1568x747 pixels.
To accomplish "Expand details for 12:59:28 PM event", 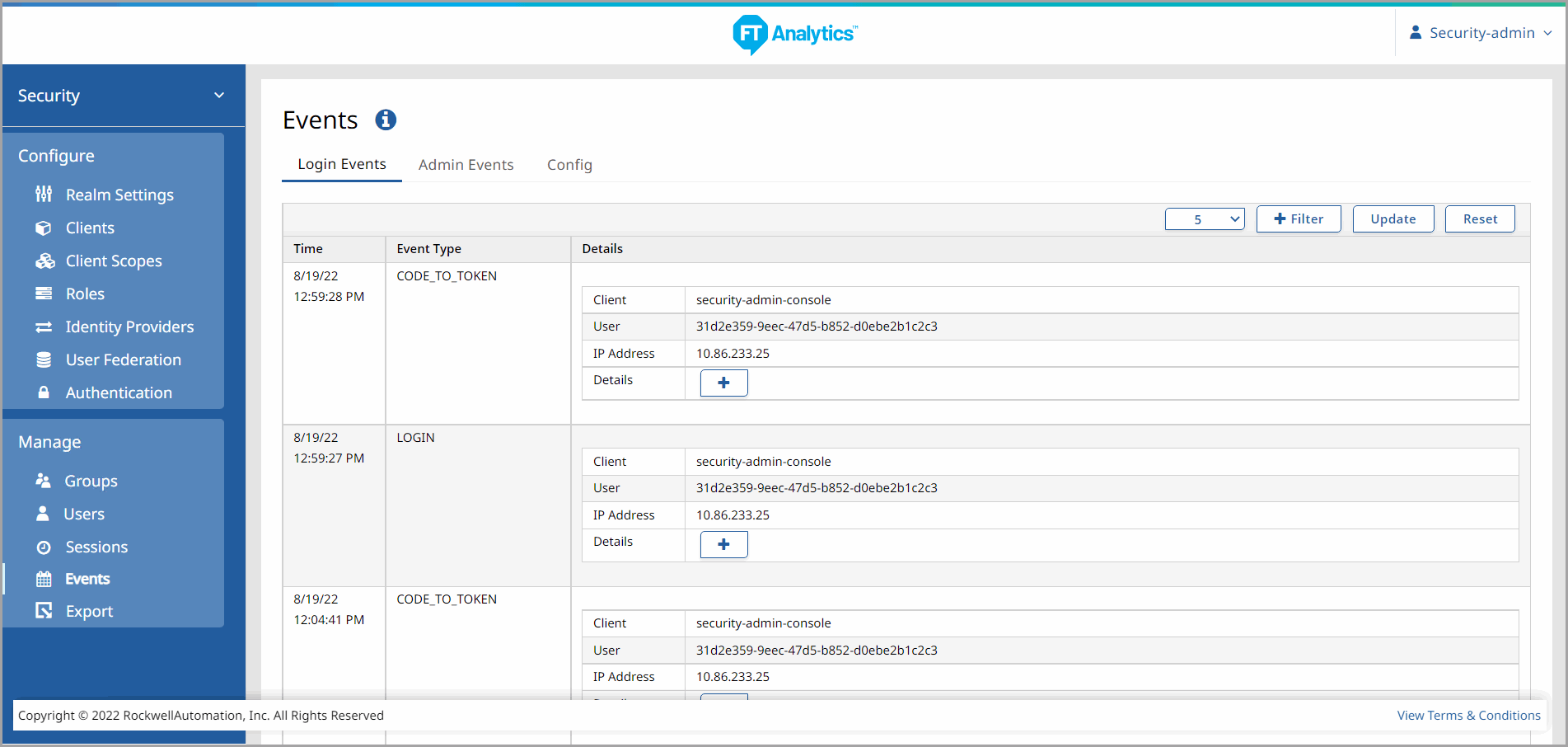I will [723, 383].
